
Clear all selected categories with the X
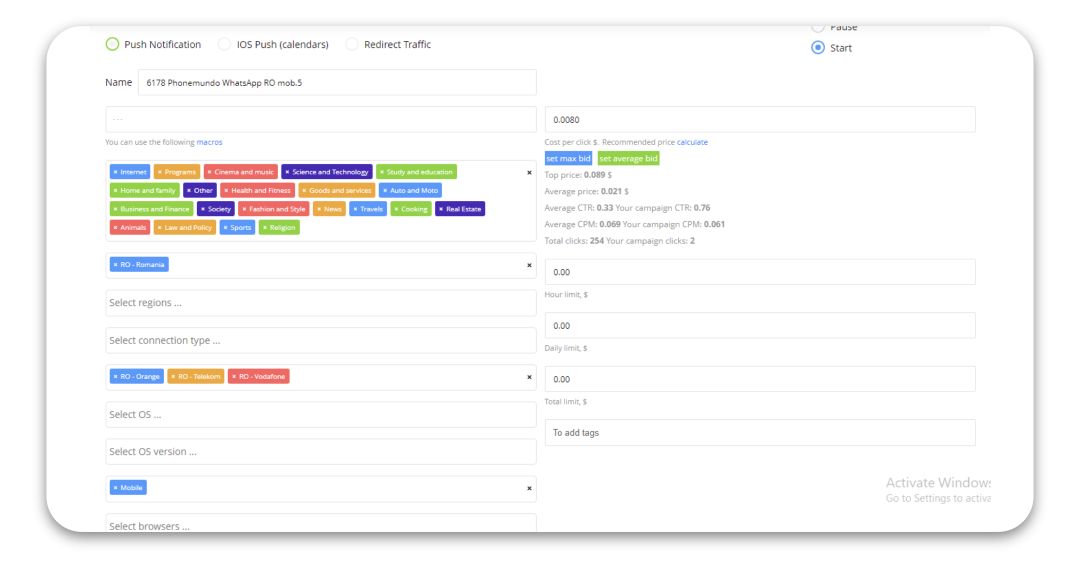point(529,173)
